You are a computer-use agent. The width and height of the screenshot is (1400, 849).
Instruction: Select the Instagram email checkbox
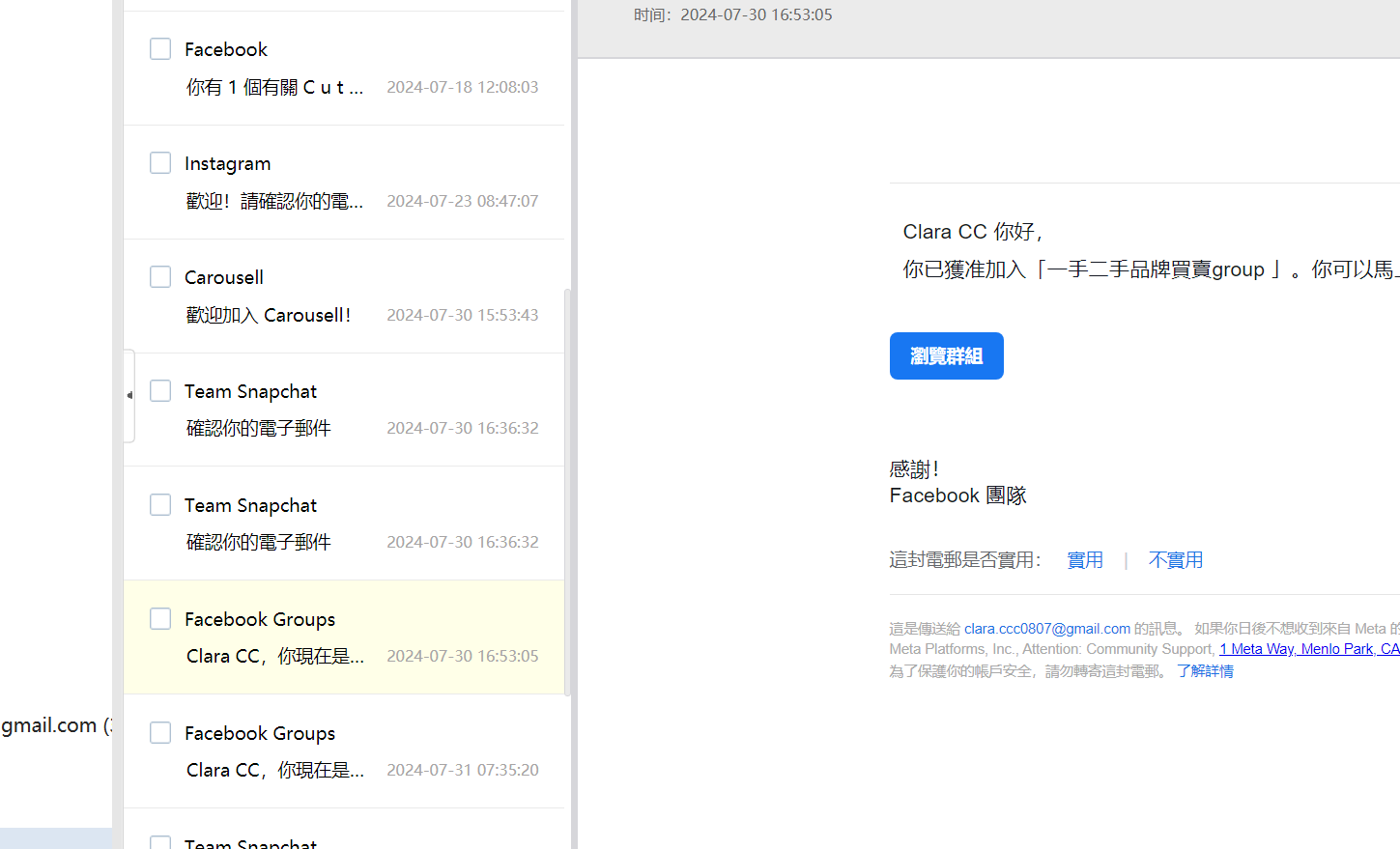[160, 163]
